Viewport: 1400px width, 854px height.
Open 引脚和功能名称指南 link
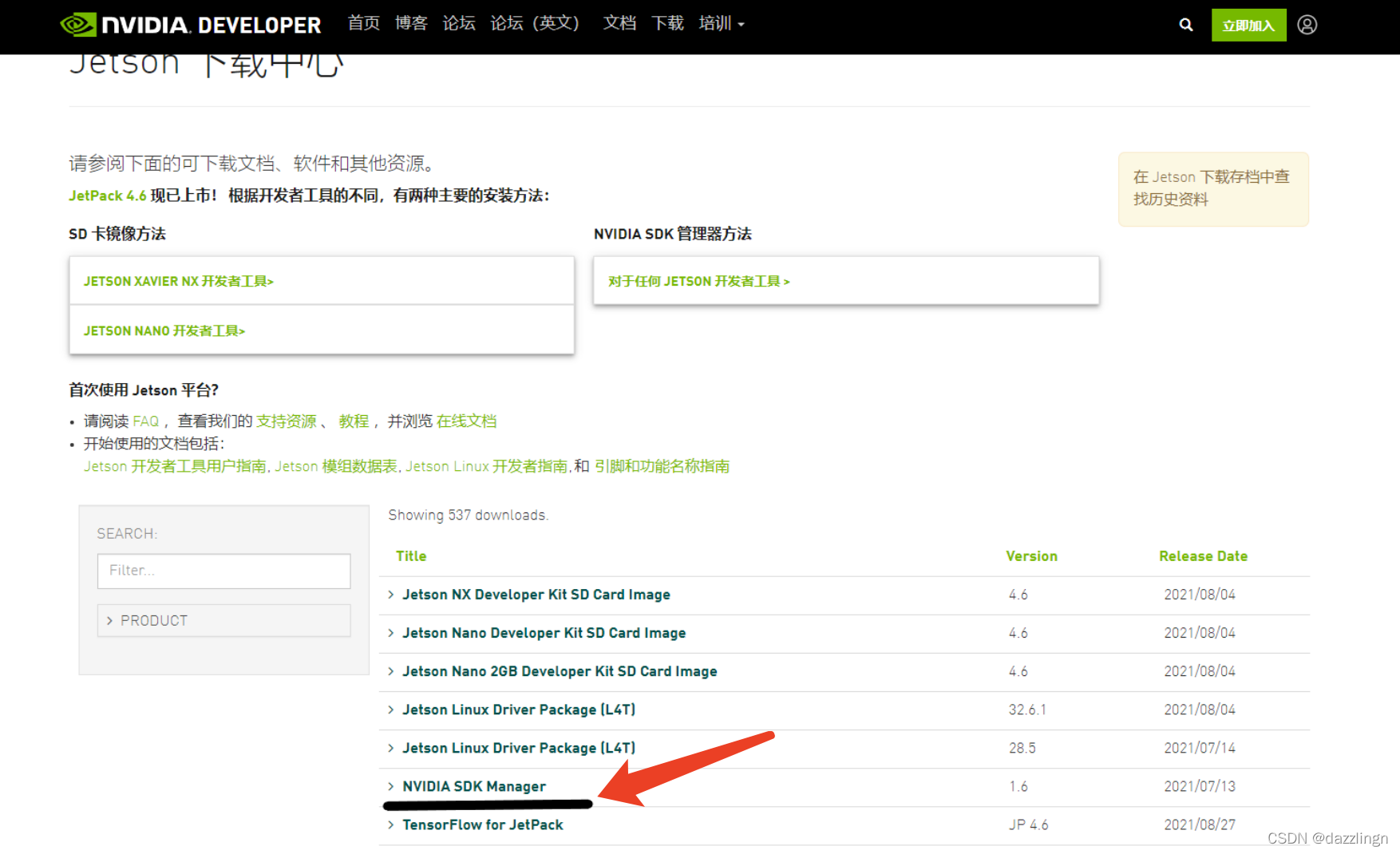[662, 466]
